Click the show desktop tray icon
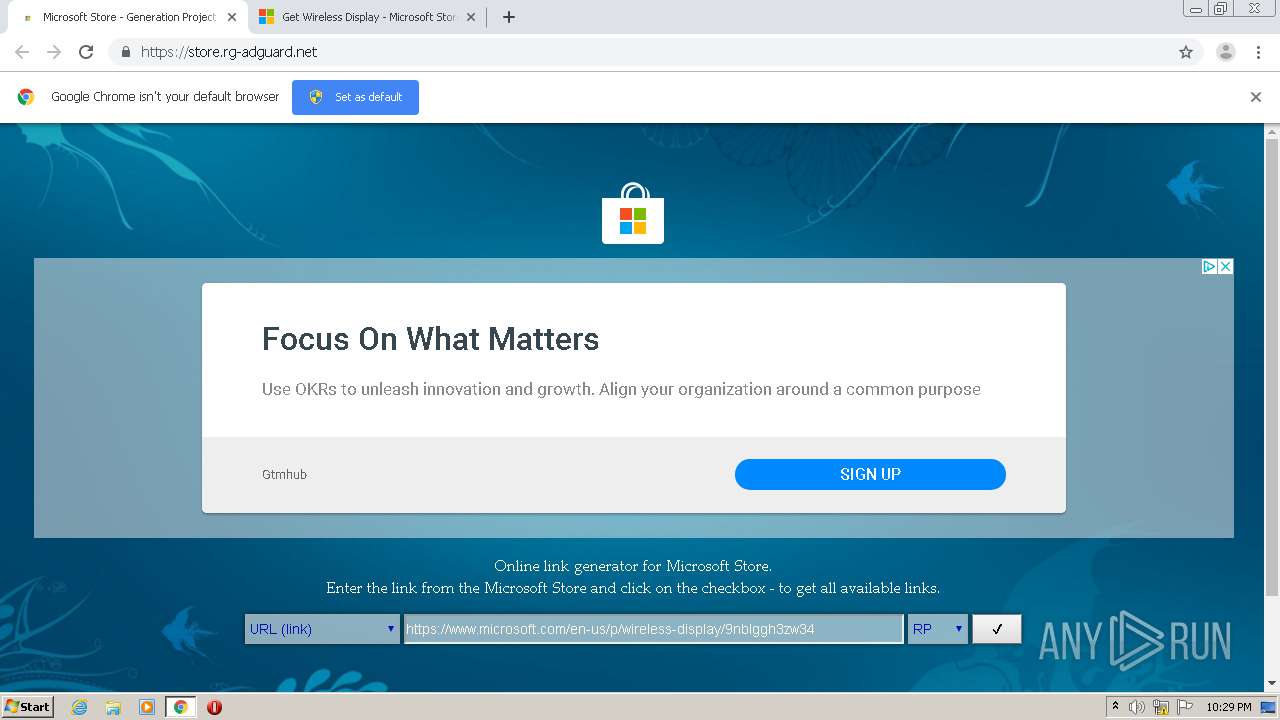1280x720 pixels. tap(1268, 707)
